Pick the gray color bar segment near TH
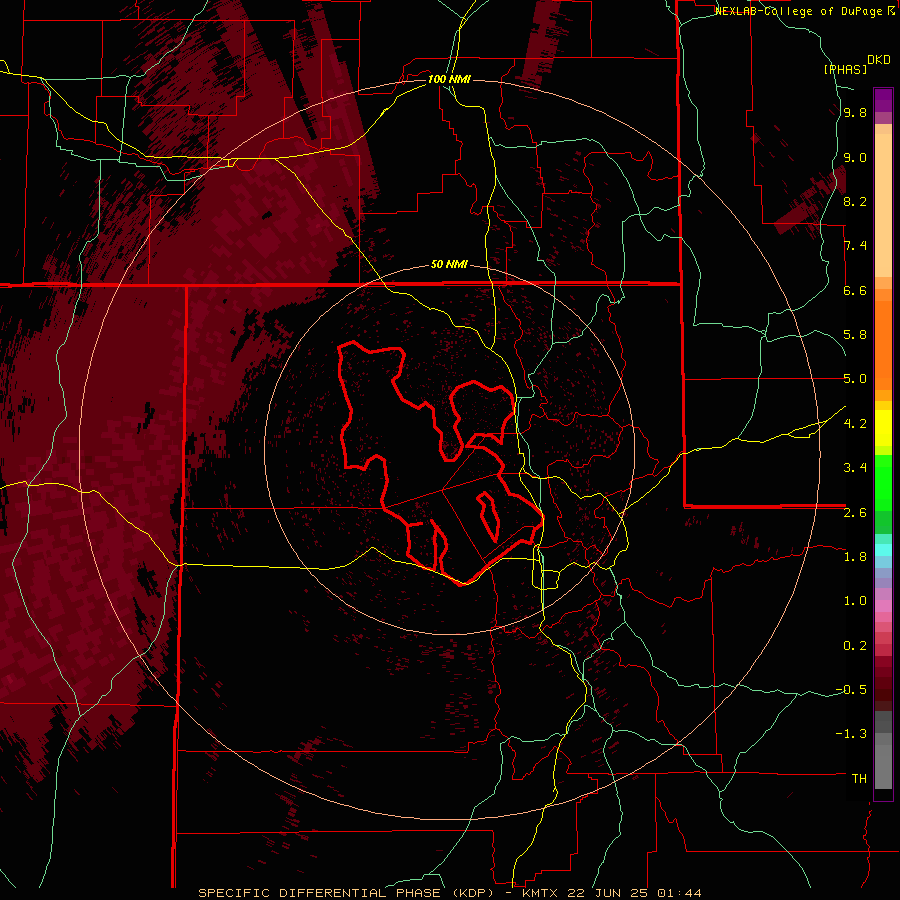900x900 pixels. (883, 766)
